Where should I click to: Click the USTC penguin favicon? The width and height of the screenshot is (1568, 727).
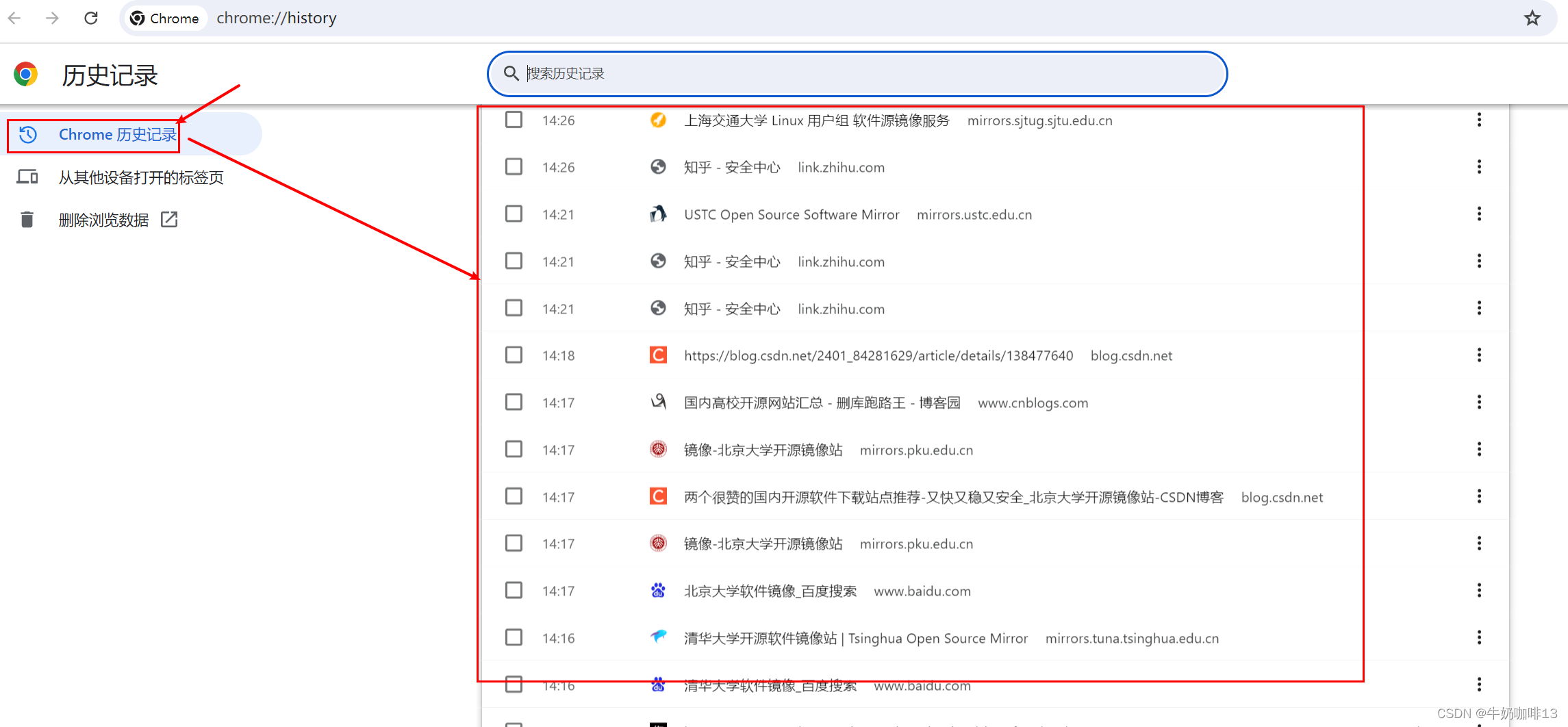pyautogui.click(x=658, y=214)
